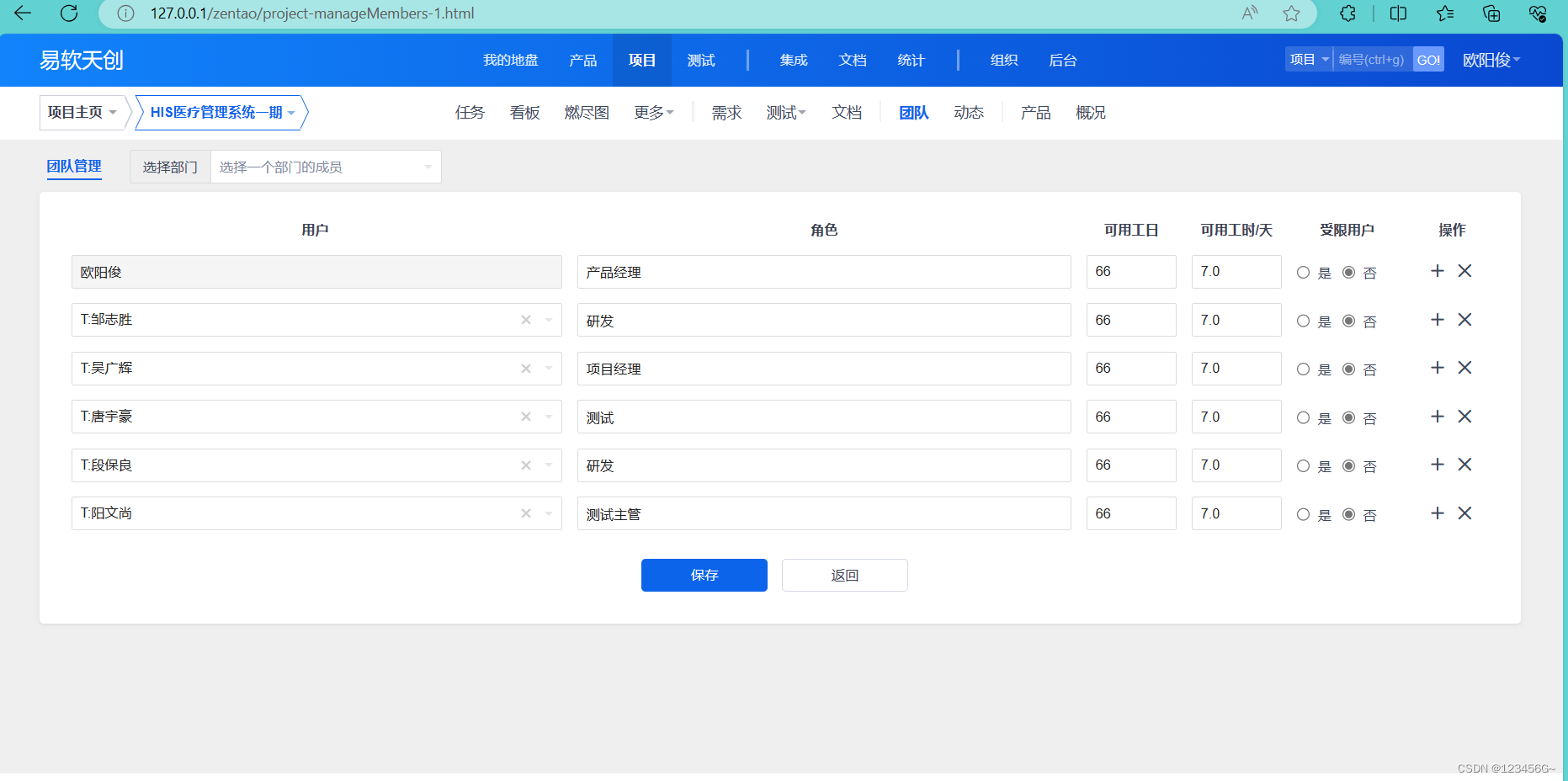Clear the T:邹志胜 user selection

pos(526,320)
